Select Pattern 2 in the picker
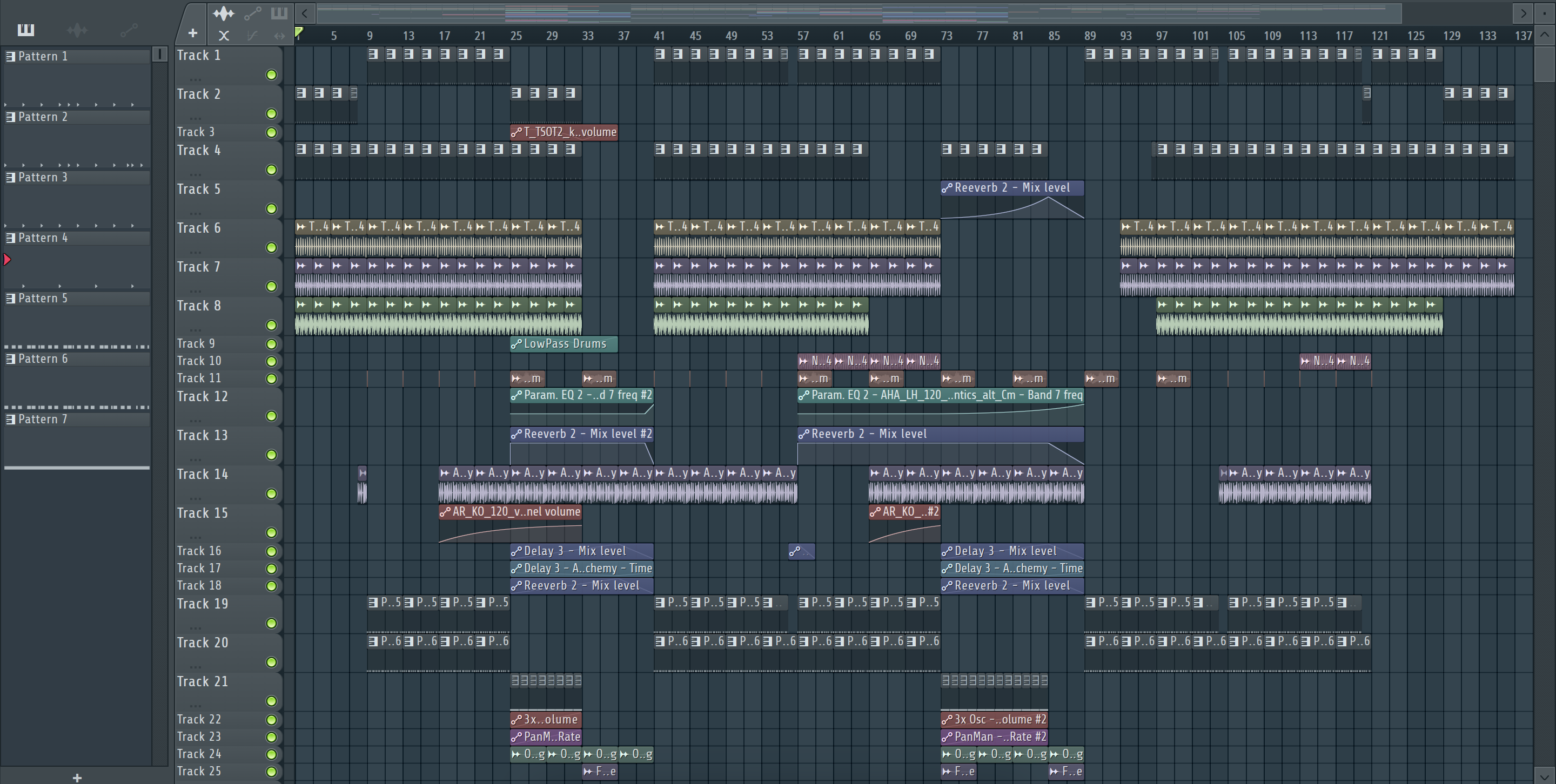Screen dimensions: 1556x784 77,117
